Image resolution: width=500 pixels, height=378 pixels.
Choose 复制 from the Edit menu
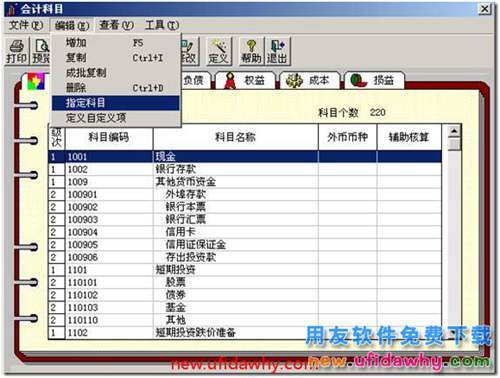115,58
